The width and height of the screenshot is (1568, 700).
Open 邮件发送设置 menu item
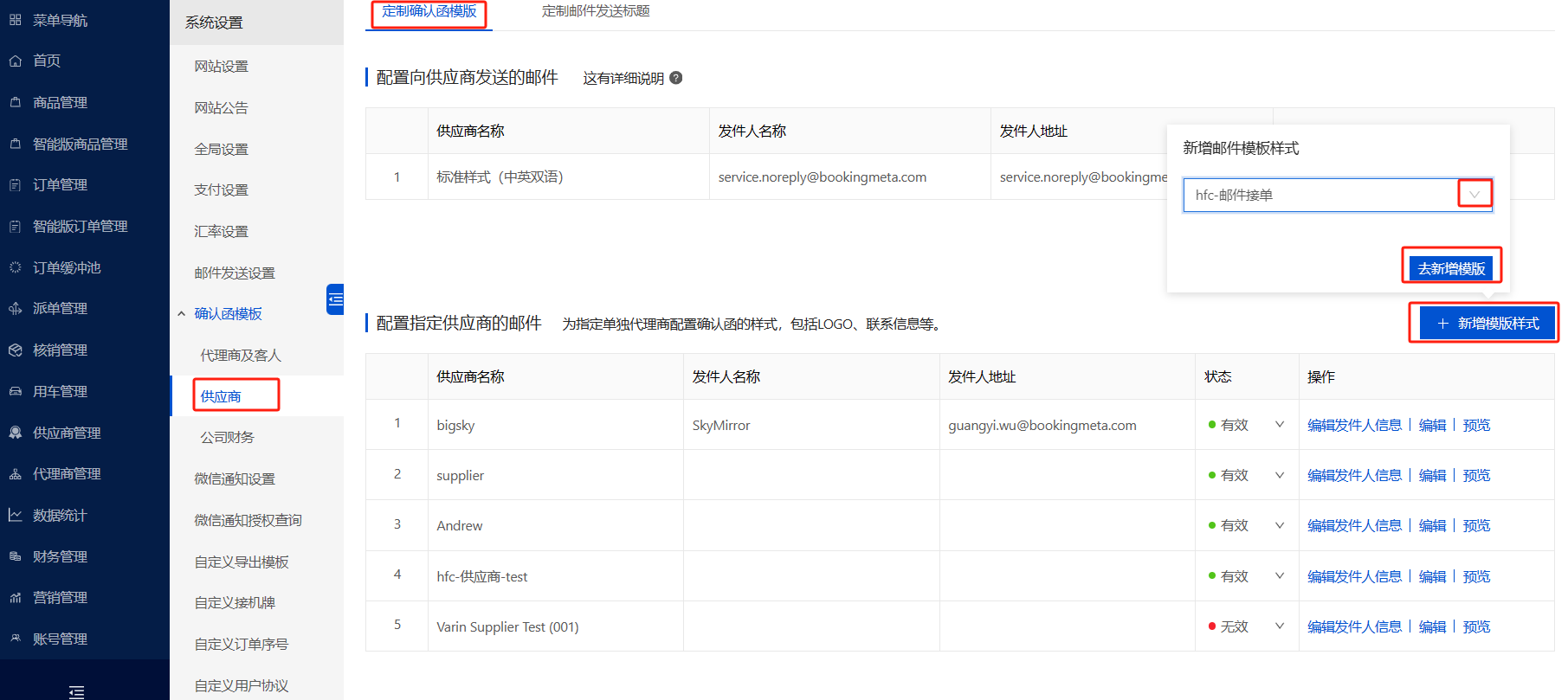[235, 273]
